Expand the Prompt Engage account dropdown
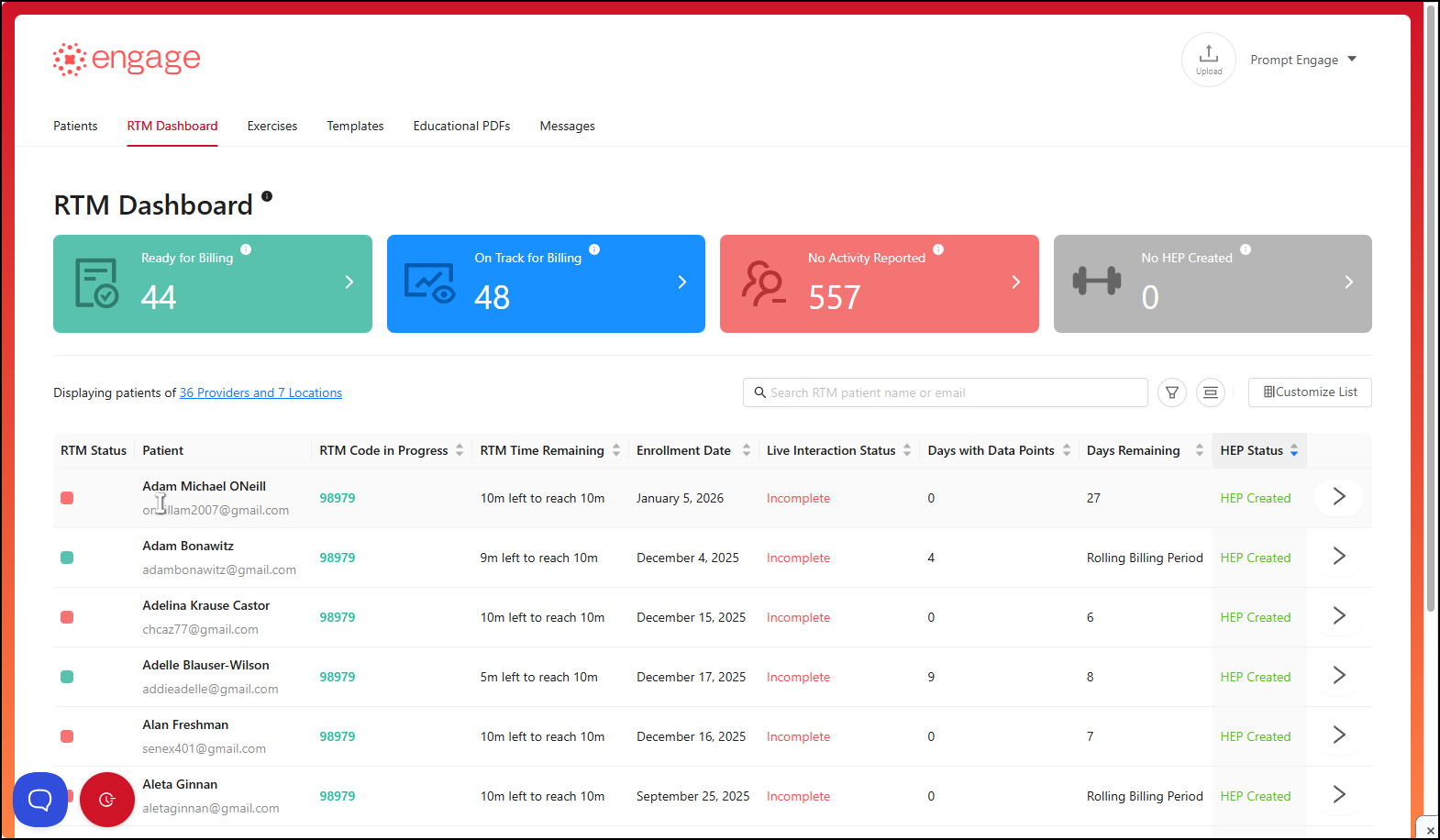 pos(1303,60)
